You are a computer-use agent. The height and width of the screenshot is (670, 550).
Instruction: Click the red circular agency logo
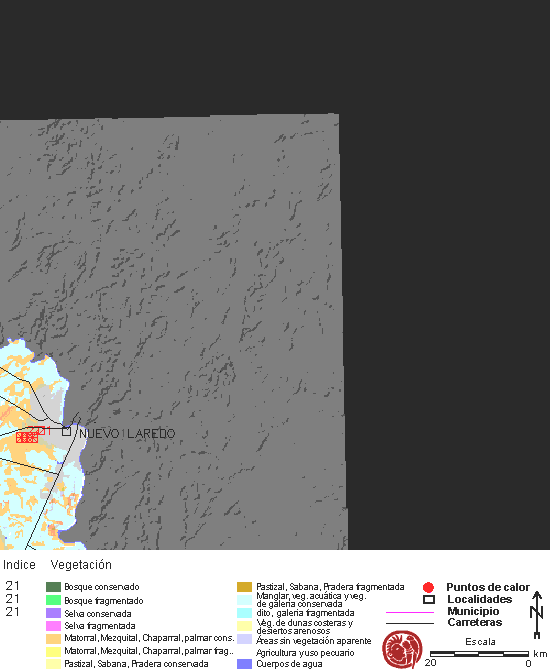(x=402, y=649)
